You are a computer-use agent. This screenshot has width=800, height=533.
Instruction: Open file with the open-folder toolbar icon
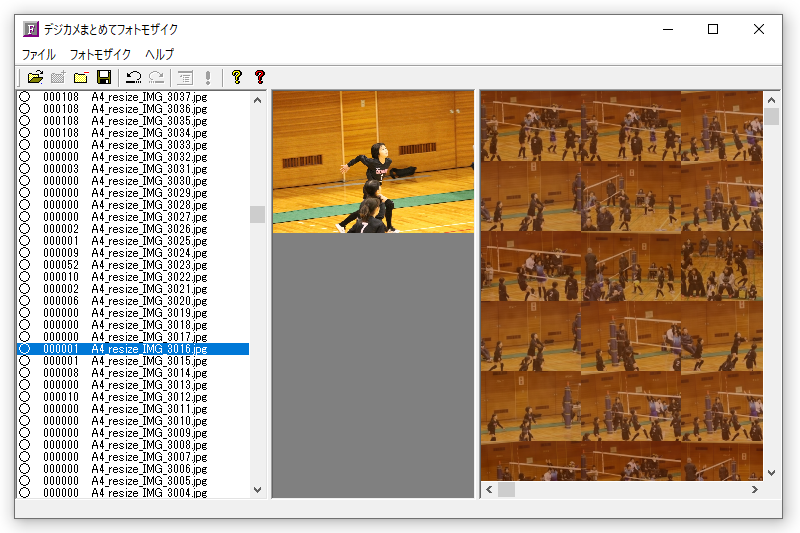pos(35,78)
